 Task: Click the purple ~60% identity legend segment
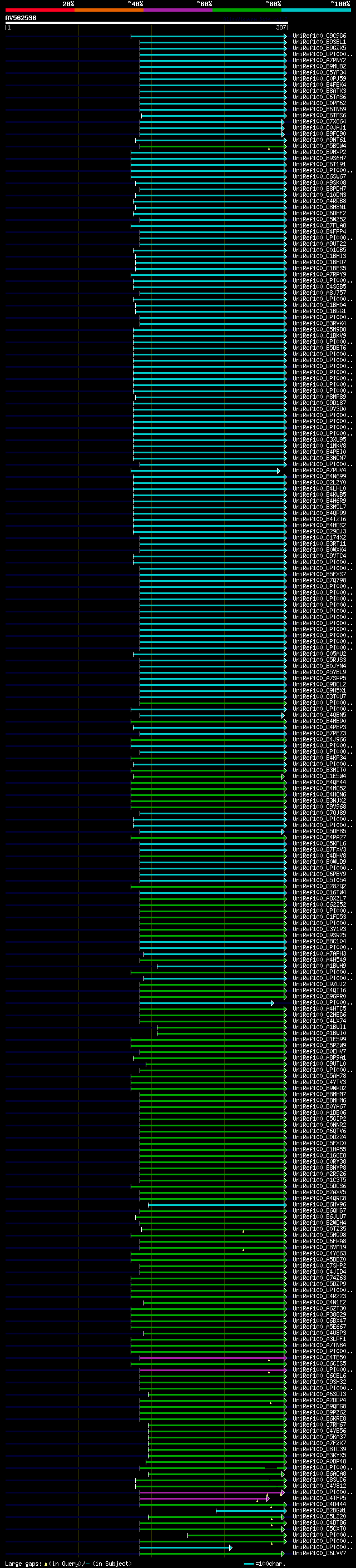click(179, 10)
